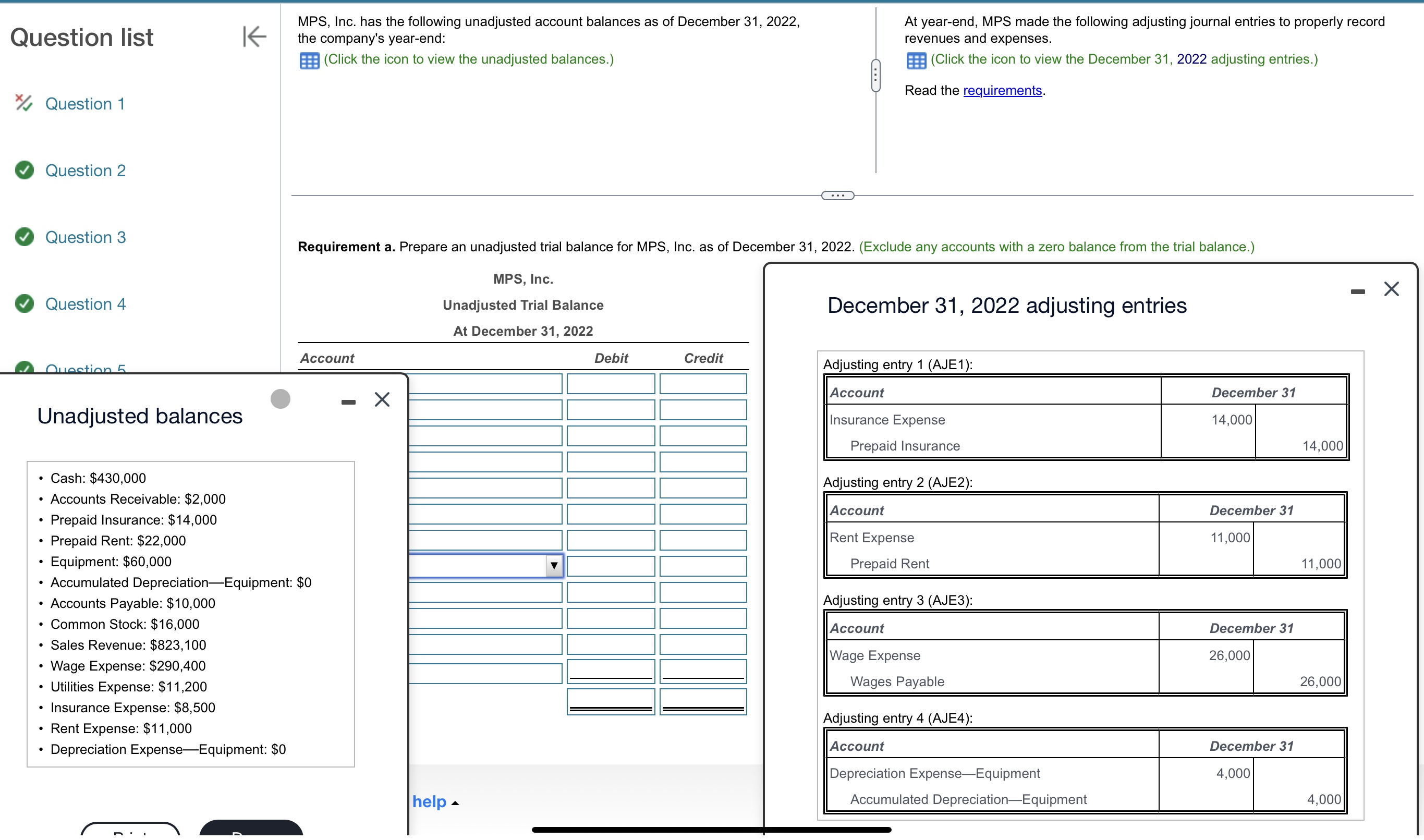Close the Unadjusted balances popup
Viewport: 1424px width, 840px height.
[382, 399]
